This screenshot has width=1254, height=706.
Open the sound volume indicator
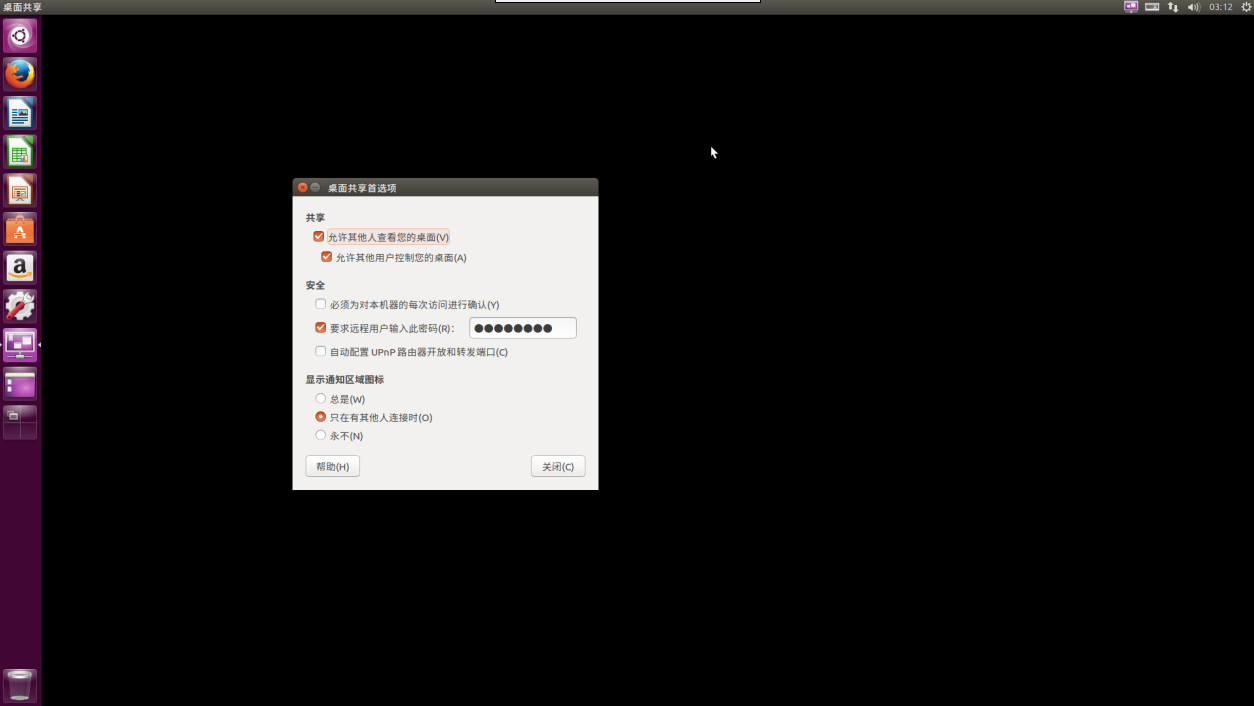point(1193,7)
